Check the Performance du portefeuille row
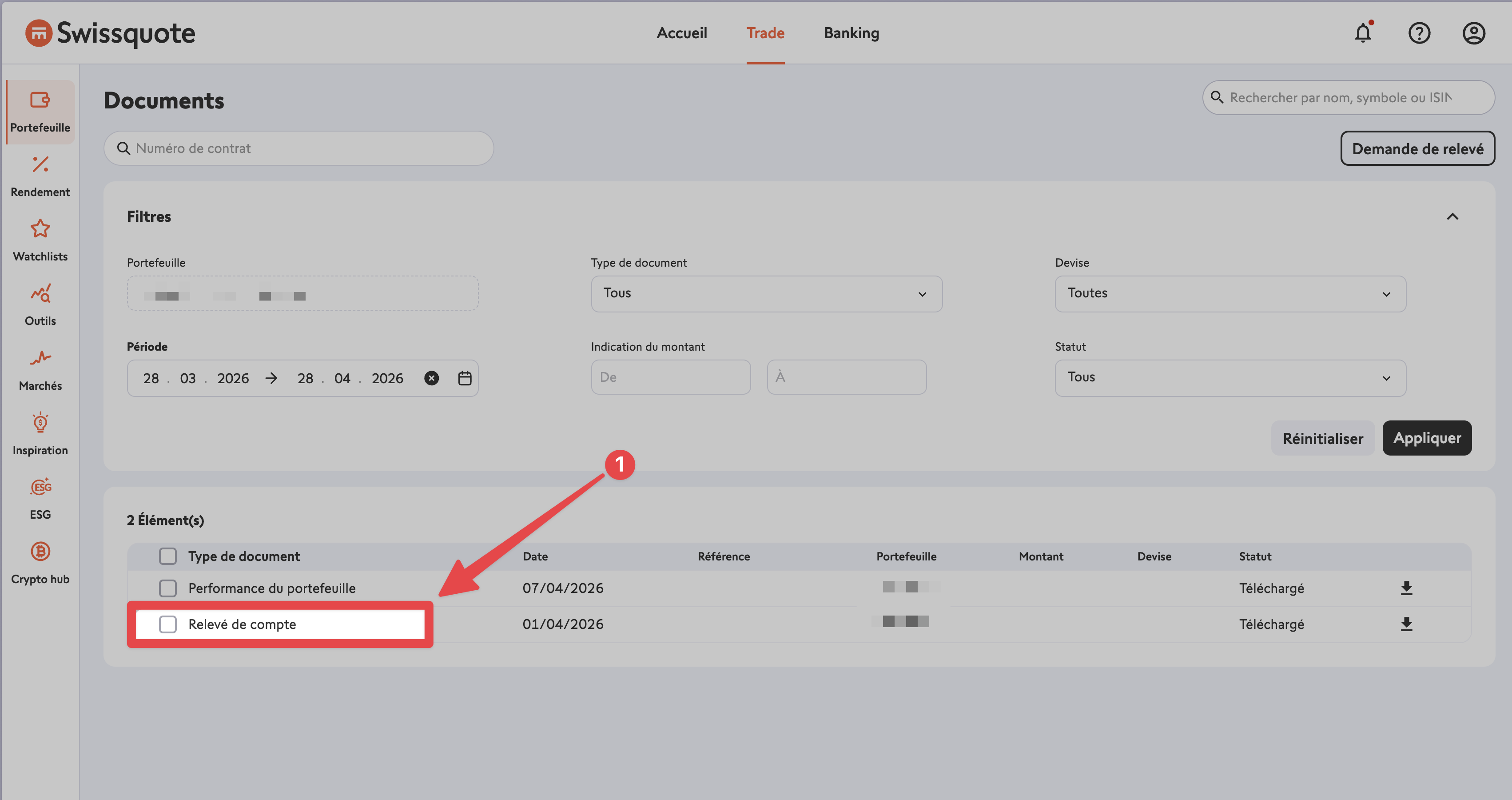This screenshot has width=1512, height=800. [x=168, y=588]
